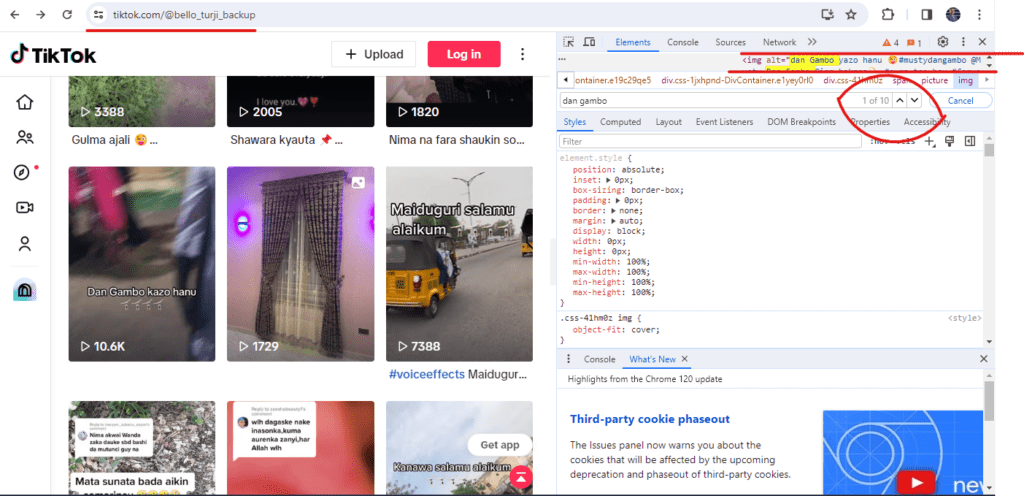1024x496 pixels.
Task: Open TikTok more options three dots
Action: point(522,54)
